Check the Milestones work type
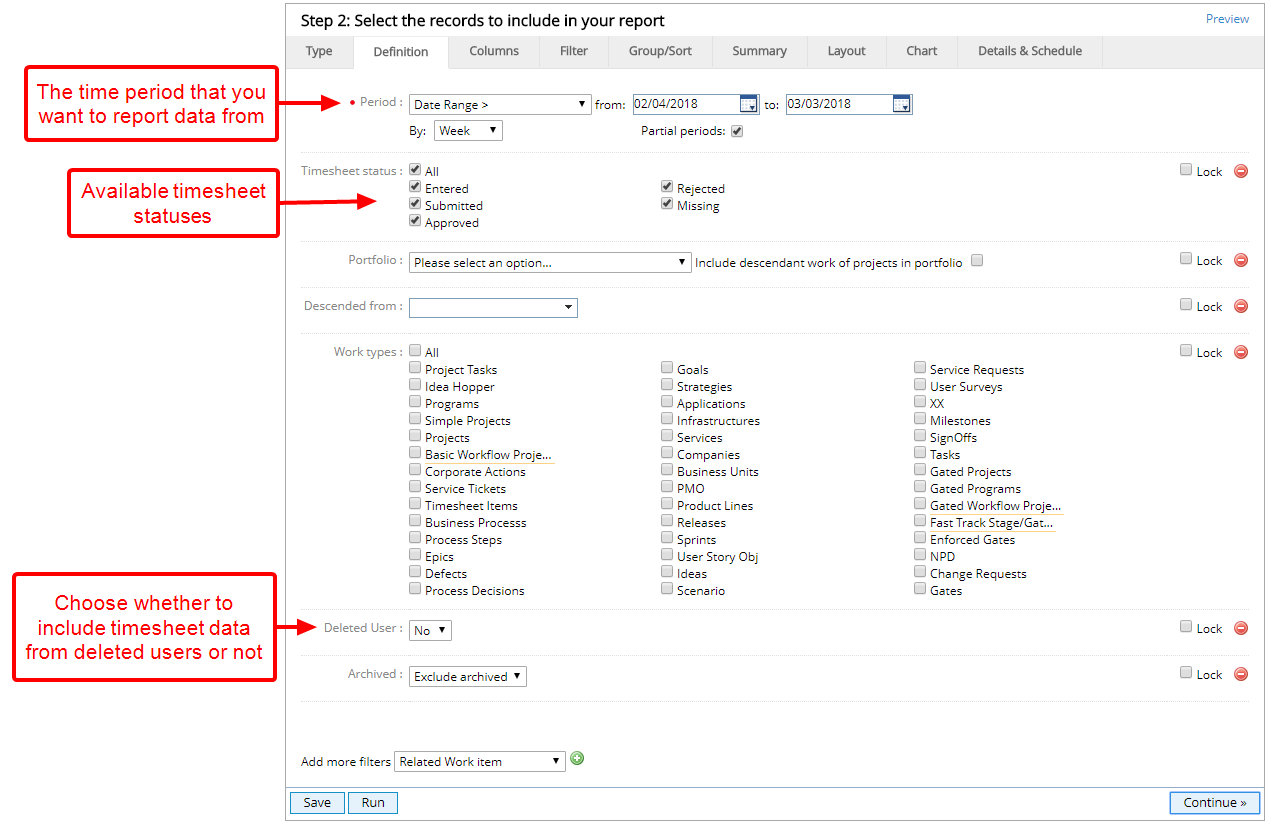This screenshot has width=1273, height=824. [920, 419]
